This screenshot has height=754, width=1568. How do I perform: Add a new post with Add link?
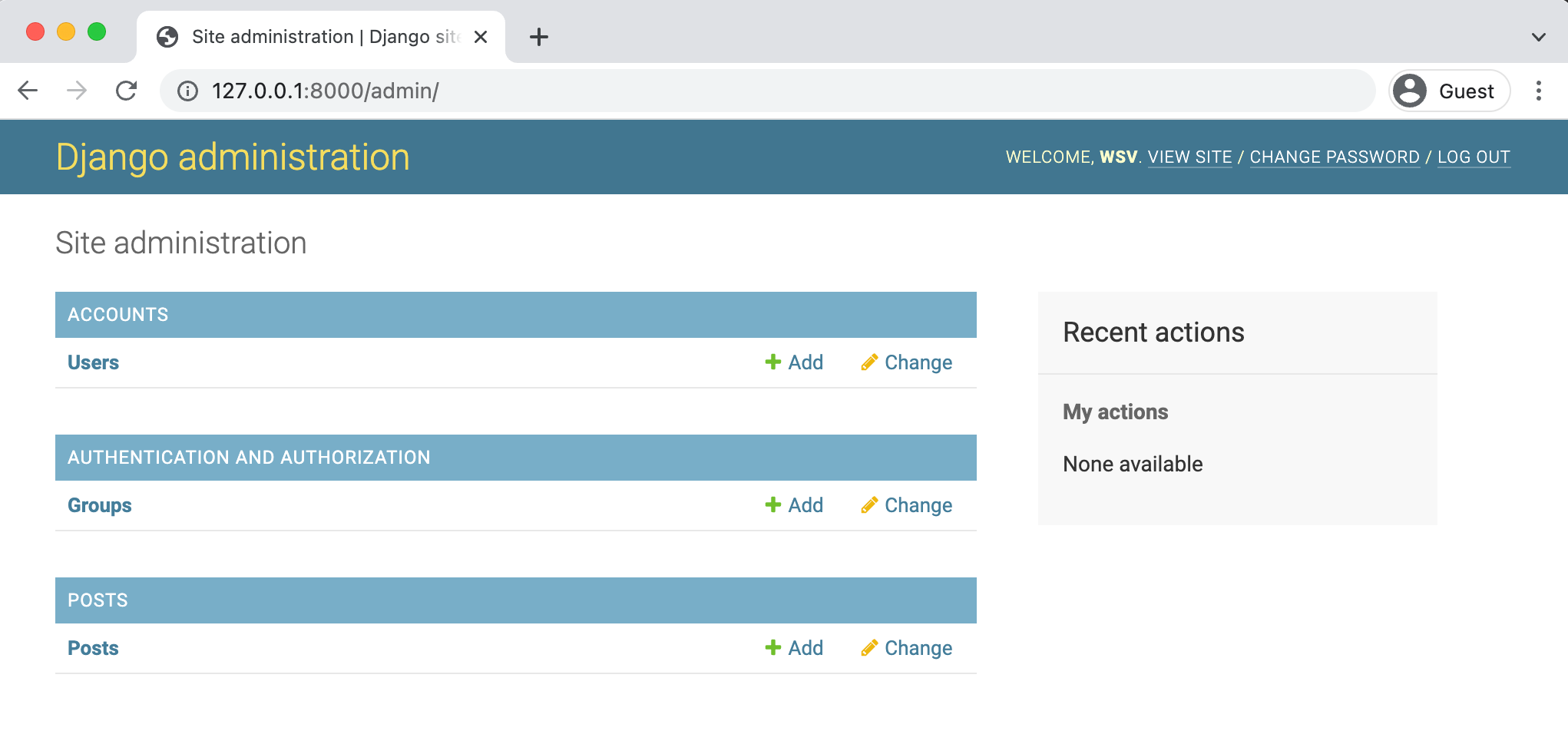tap(794, 648)
